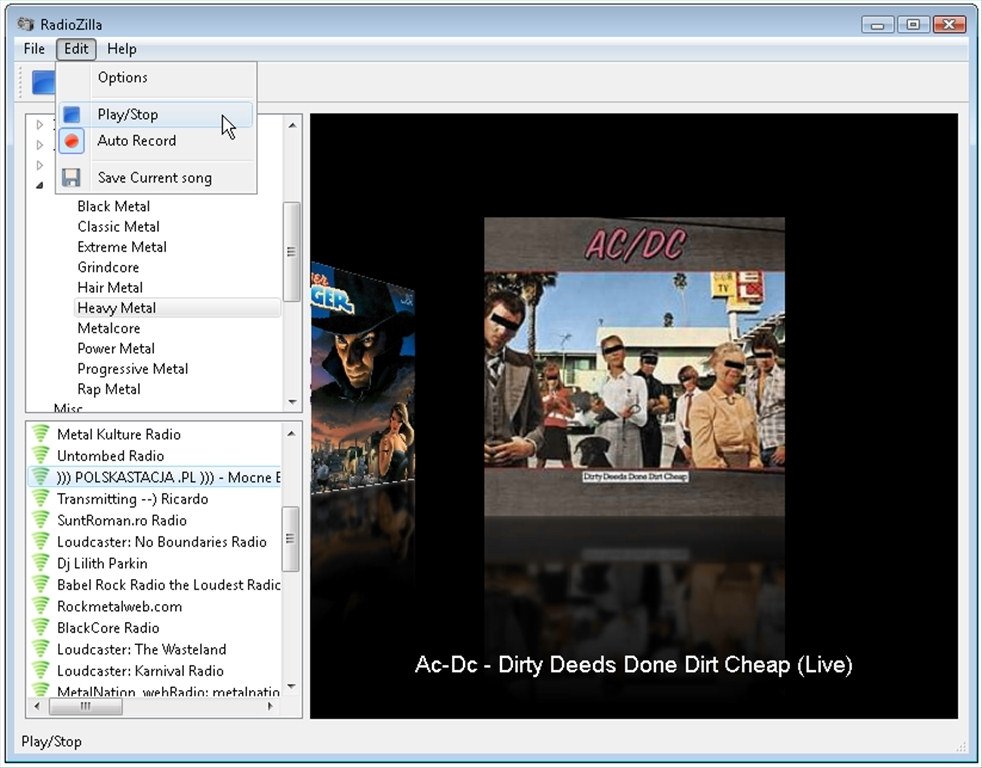Choose Extreme Metal in the genre tree
Screen dimensions: 982x768
click(x=122, y=247)
